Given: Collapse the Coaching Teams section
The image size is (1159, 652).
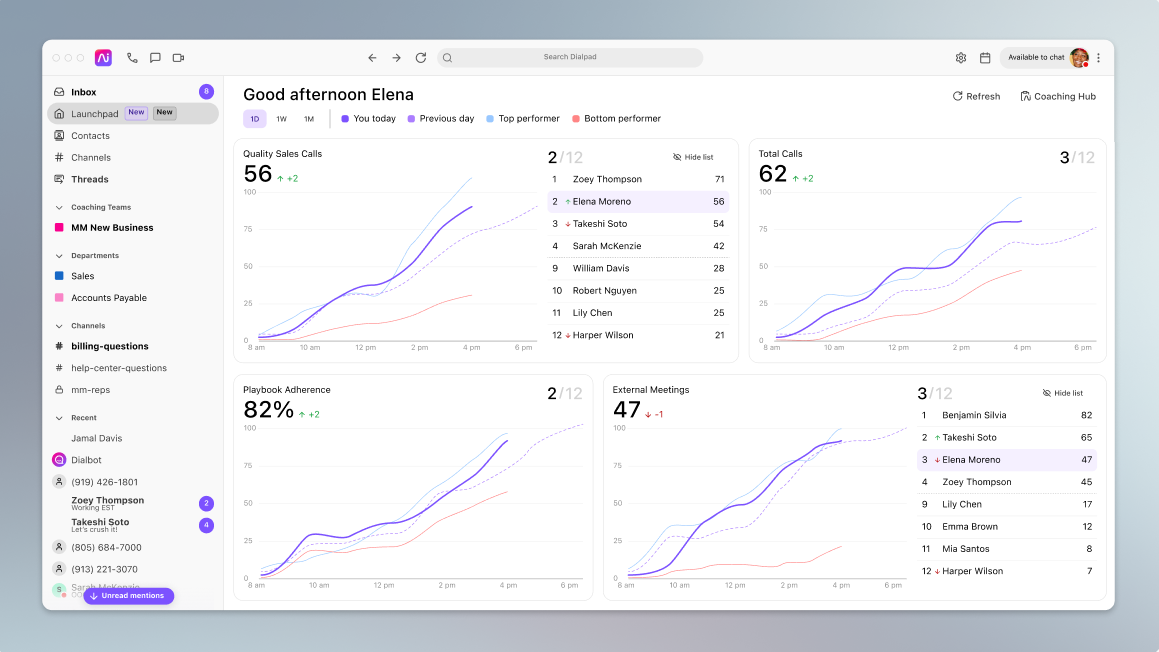Looking at the screenshot, I should 59,208.
